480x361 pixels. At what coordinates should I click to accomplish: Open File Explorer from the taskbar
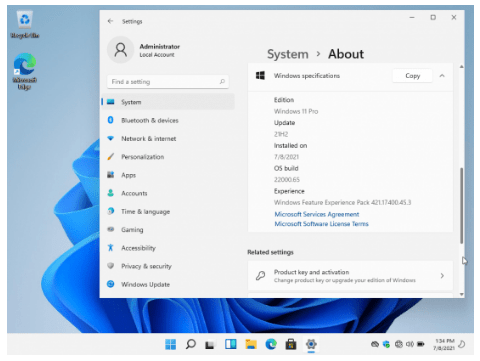251,344
